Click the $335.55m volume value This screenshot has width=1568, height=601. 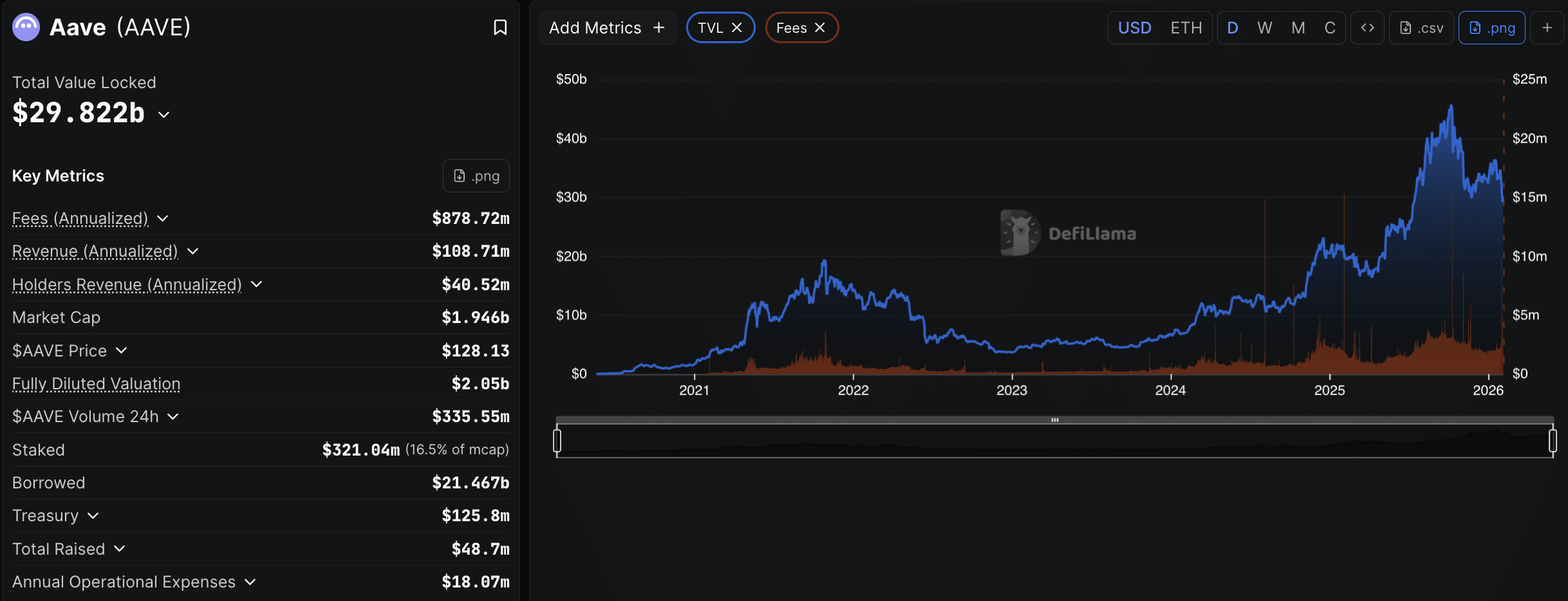coord(471,416)
